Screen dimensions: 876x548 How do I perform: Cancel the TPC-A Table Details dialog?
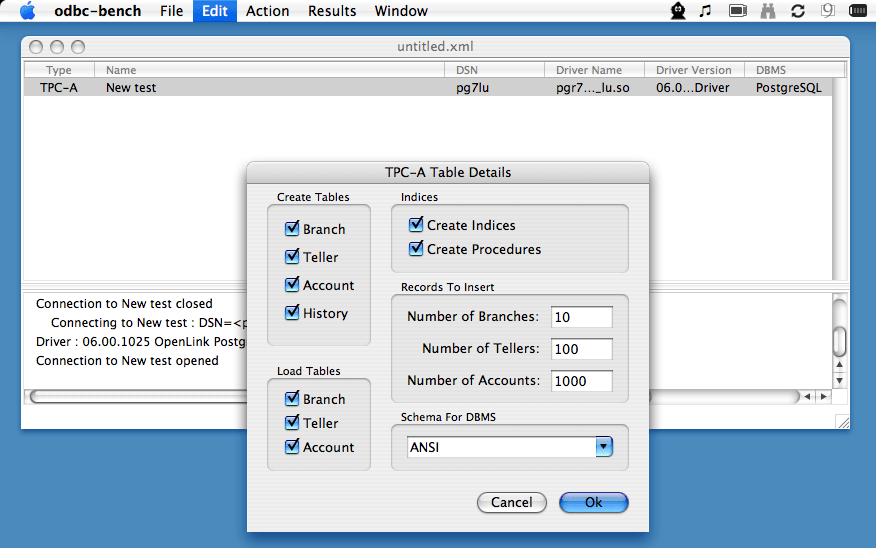[511, 502]
